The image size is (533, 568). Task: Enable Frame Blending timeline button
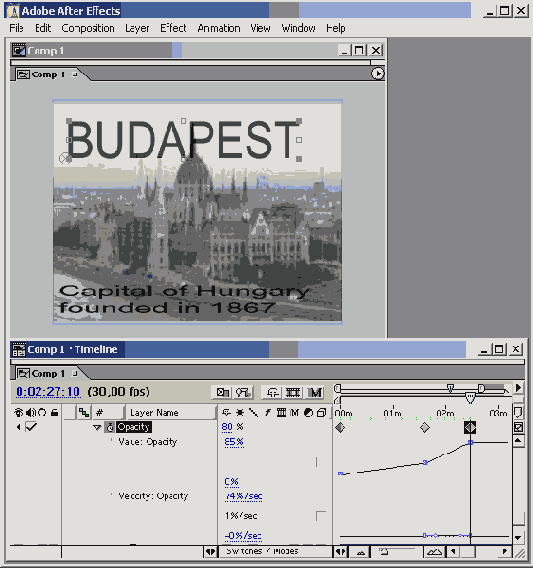[293, 392]
